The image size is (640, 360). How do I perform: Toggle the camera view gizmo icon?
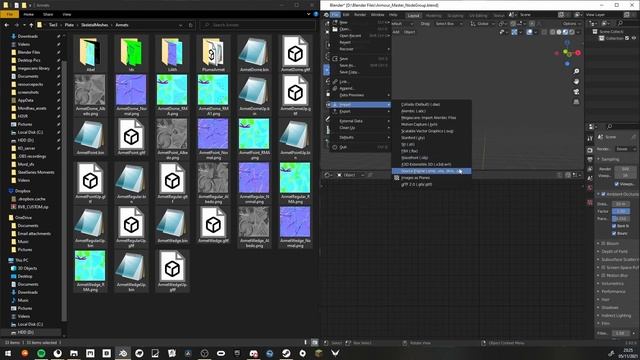pyautogui.click(x=576, y=92)
